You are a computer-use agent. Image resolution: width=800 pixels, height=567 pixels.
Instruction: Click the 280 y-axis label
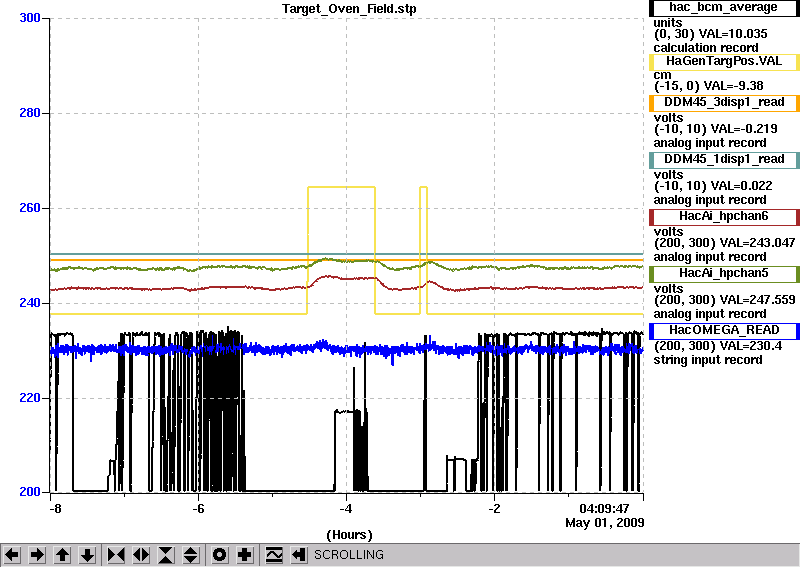coord(30,113)
